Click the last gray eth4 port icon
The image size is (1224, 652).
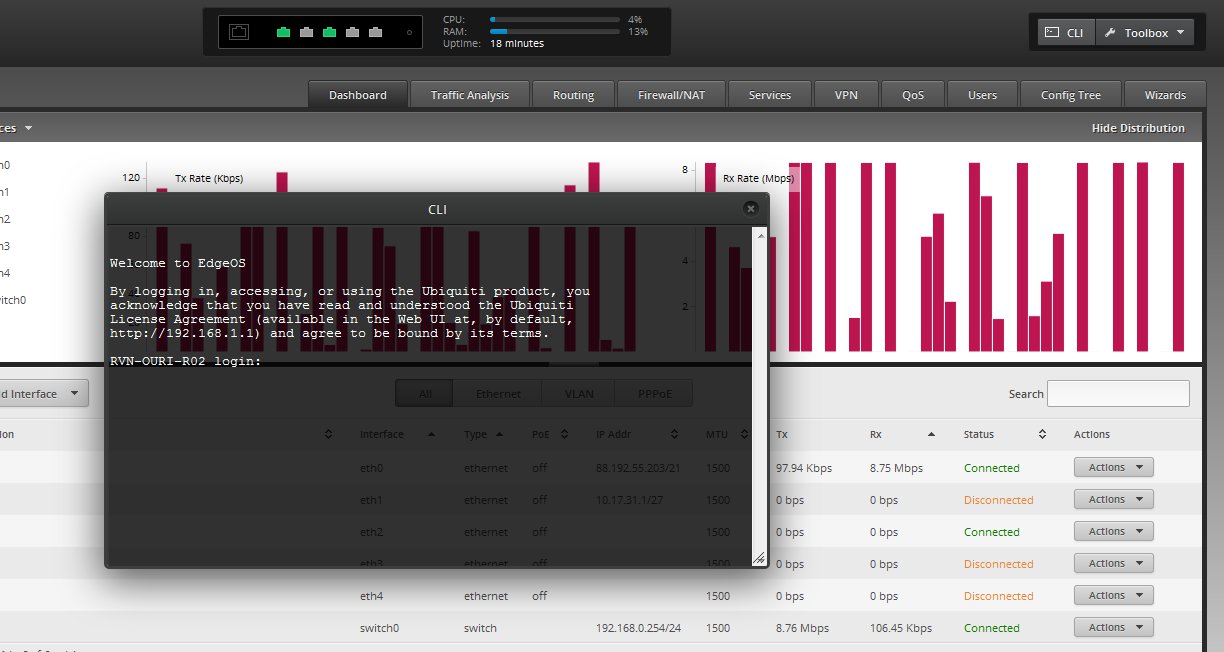(x=375, y=33)
